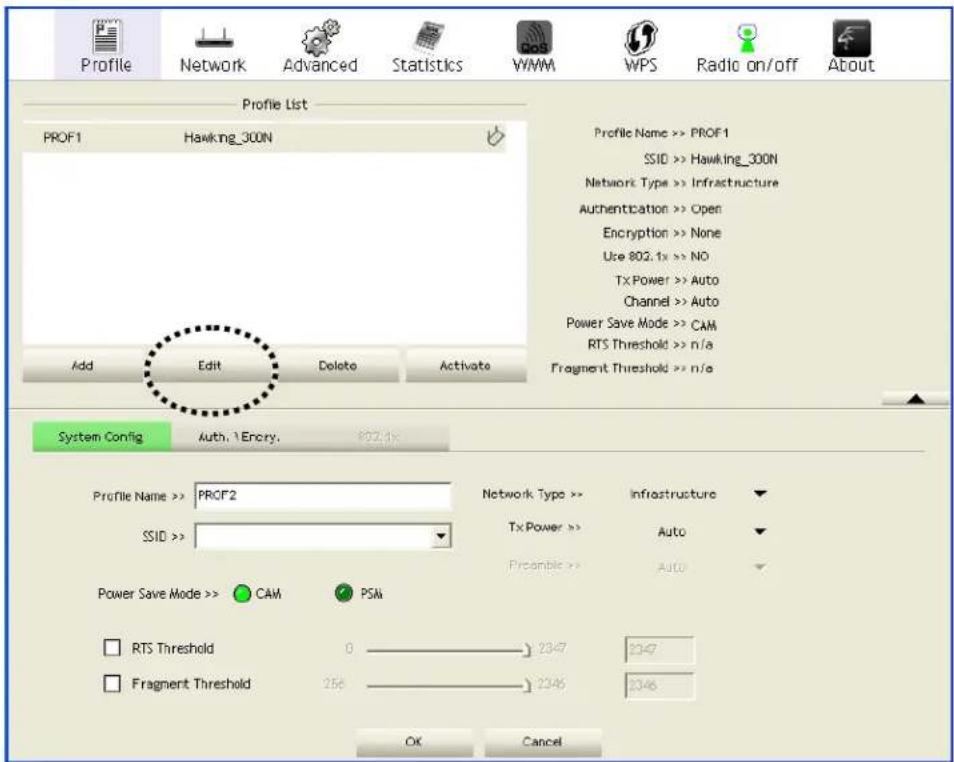Open the About section icon
This screenshot has height=762, width=954.
pyautogui.click(x=851, y=38)
